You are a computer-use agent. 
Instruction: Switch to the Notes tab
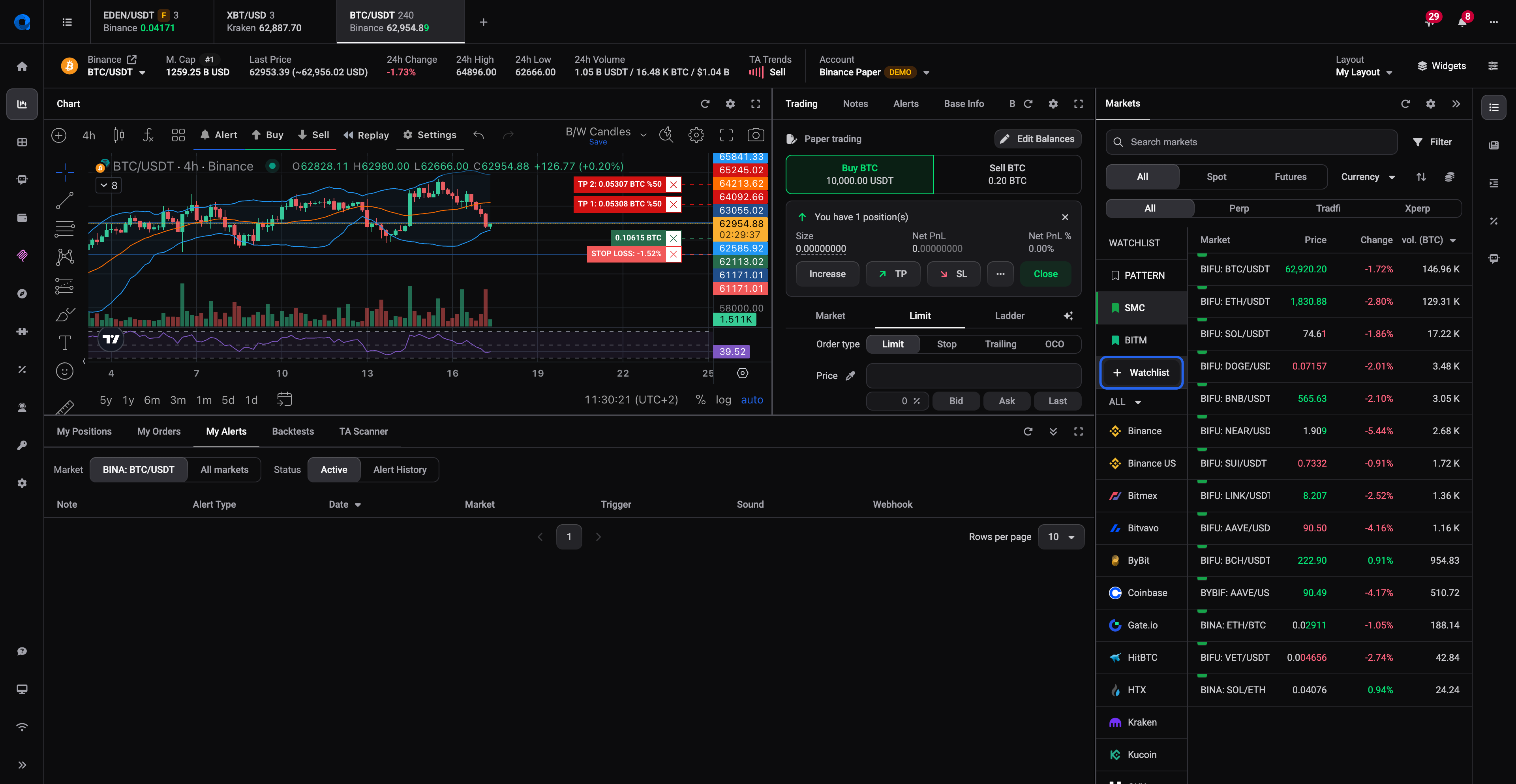click(x=855, y=103)
